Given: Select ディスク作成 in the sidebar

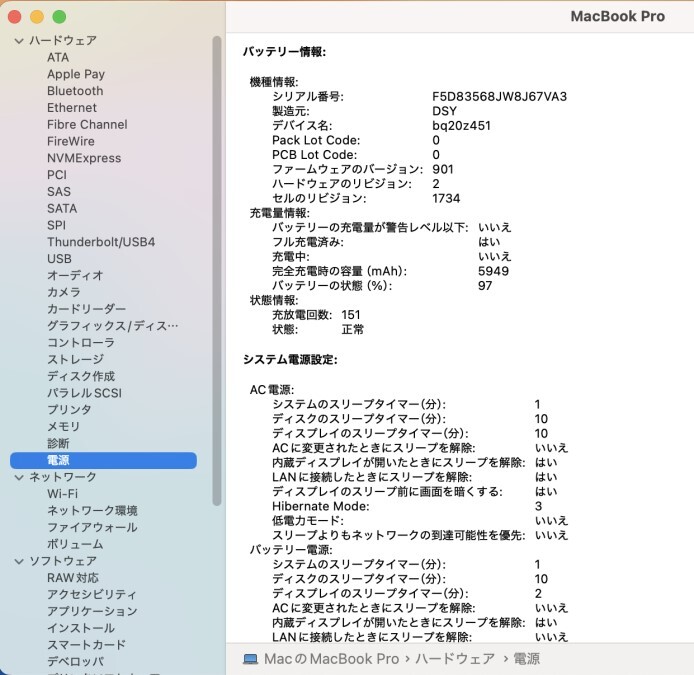Looking at the screenshot, I should point(81,377).
